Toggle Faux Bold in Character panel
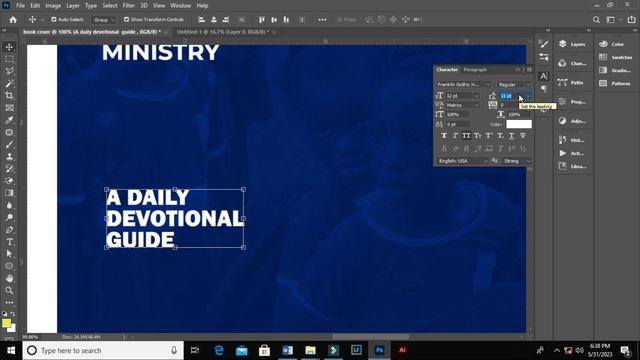The width and height of the screenshot is (640, 360). (444, 136)
